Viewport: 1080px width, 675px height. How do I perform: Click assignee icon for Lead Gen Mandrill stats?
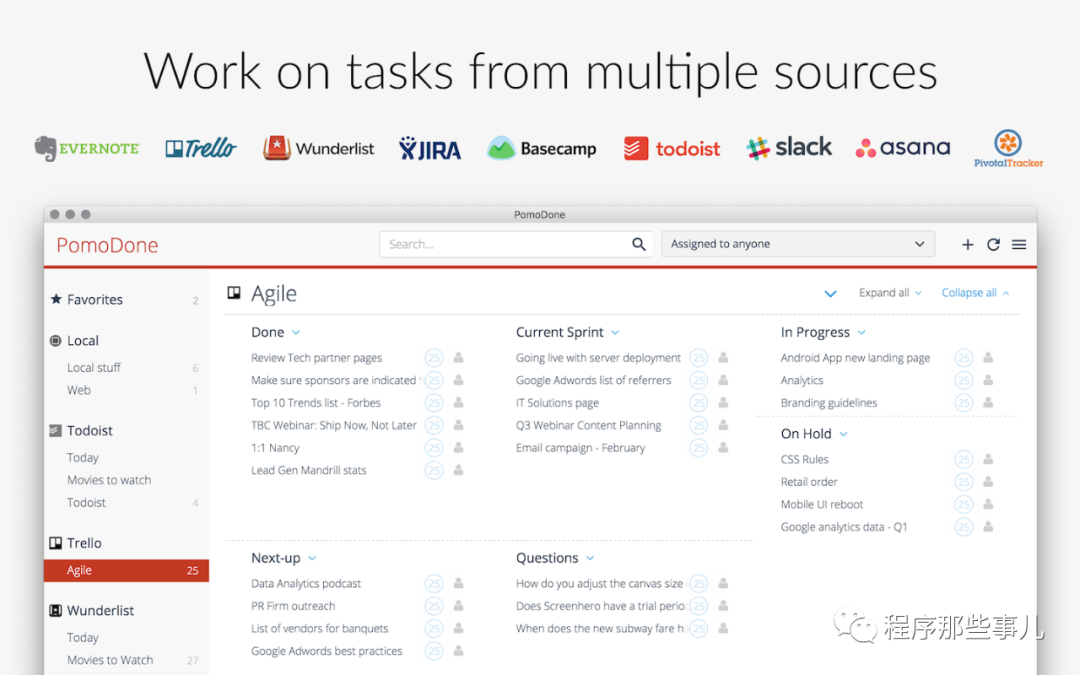[459, 470]
